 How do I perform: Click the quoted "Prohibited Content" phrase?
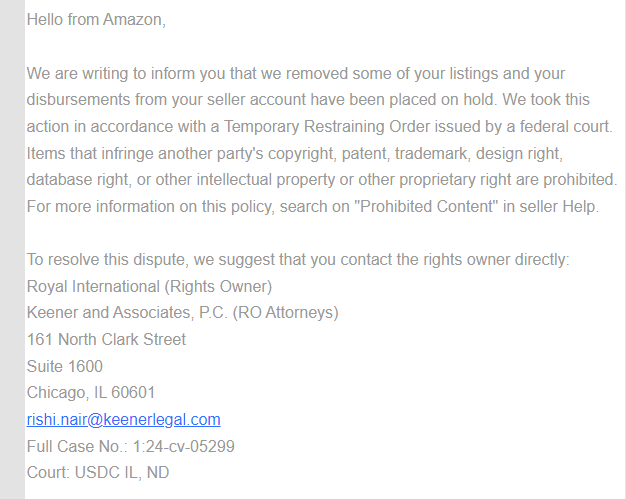[426, 207]
